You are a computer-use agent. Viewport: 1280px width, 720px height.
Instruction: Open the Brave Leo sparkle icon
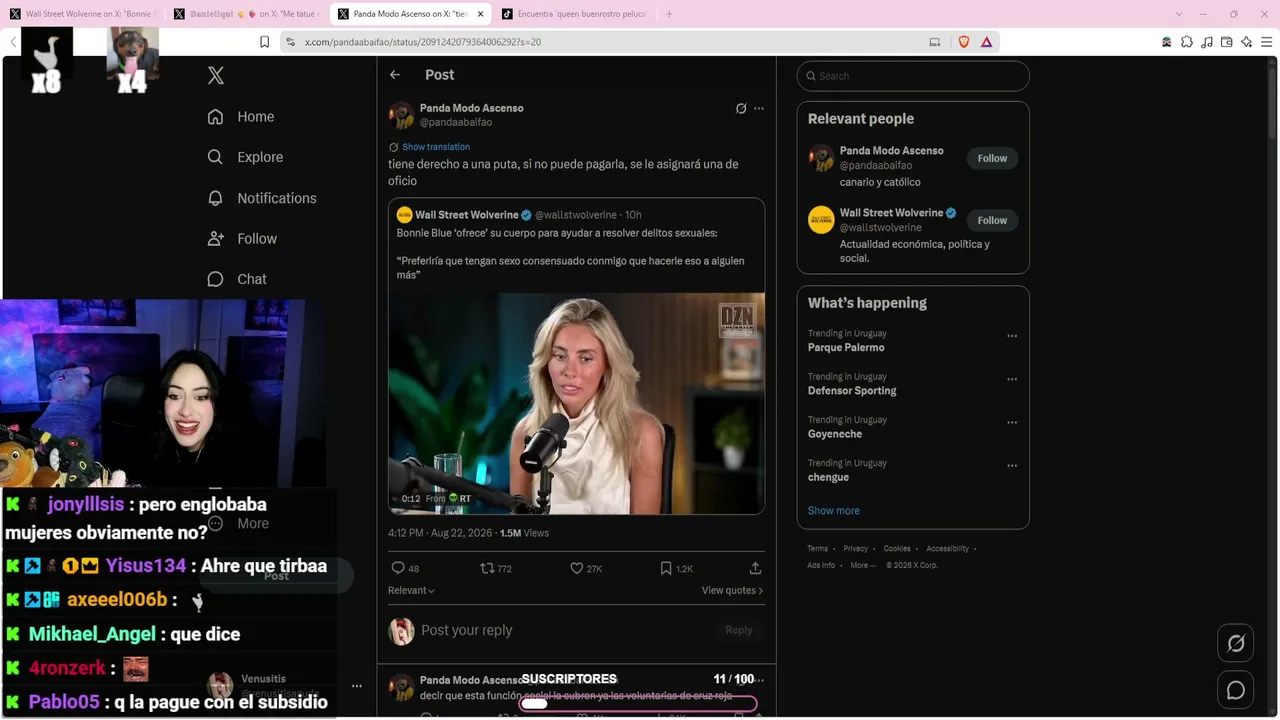(1246, 42)
